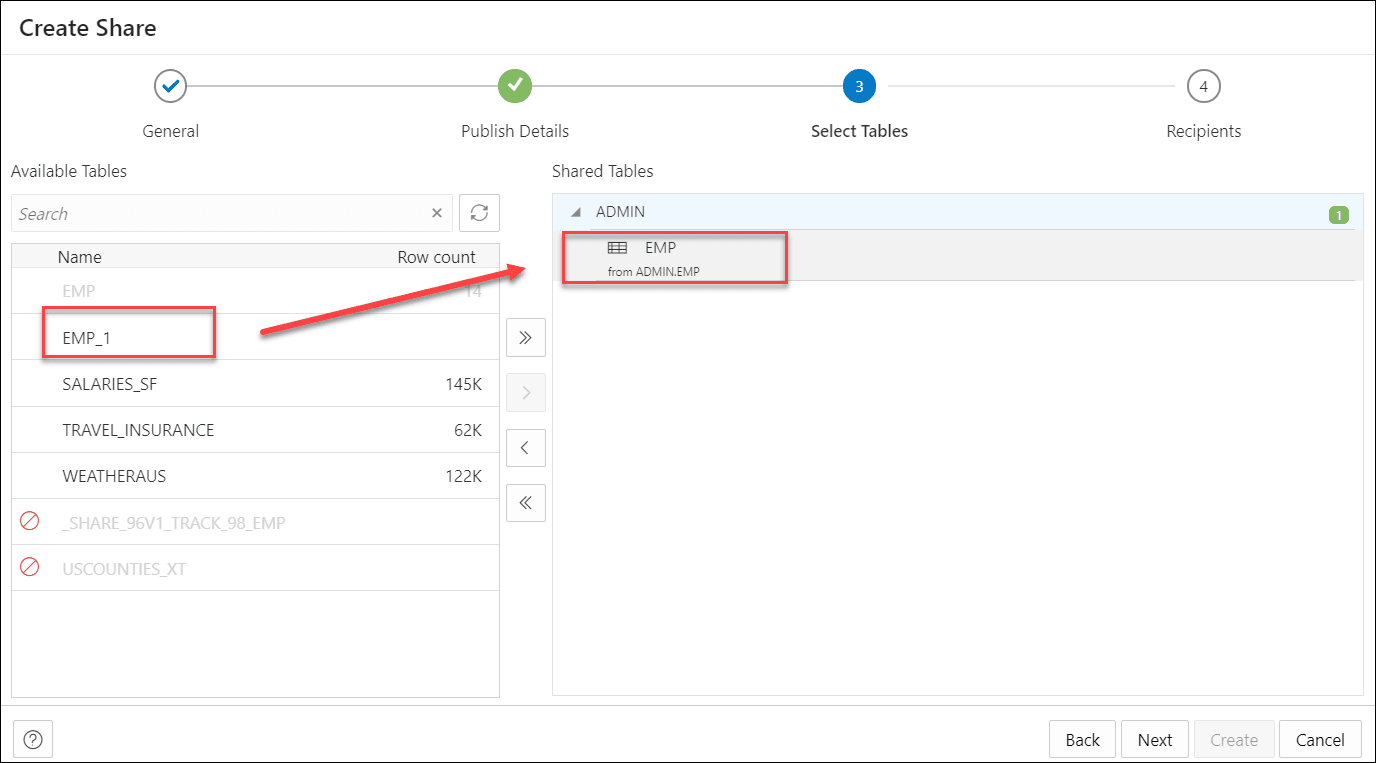Image resolution: width=1376 pixels, height=763 pixels.
Task: Click the Cancel button
Action: click(1320, 739)
